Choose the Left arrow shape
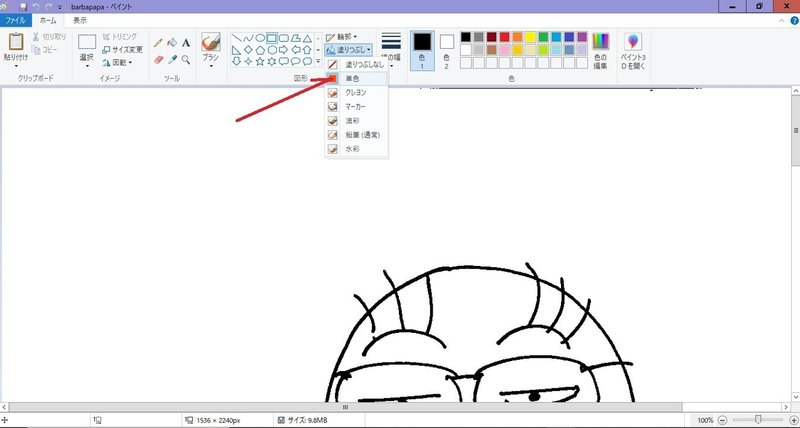The width and height of the screenshot is (800, 428). pyautogui.click(x=295, y=50)
